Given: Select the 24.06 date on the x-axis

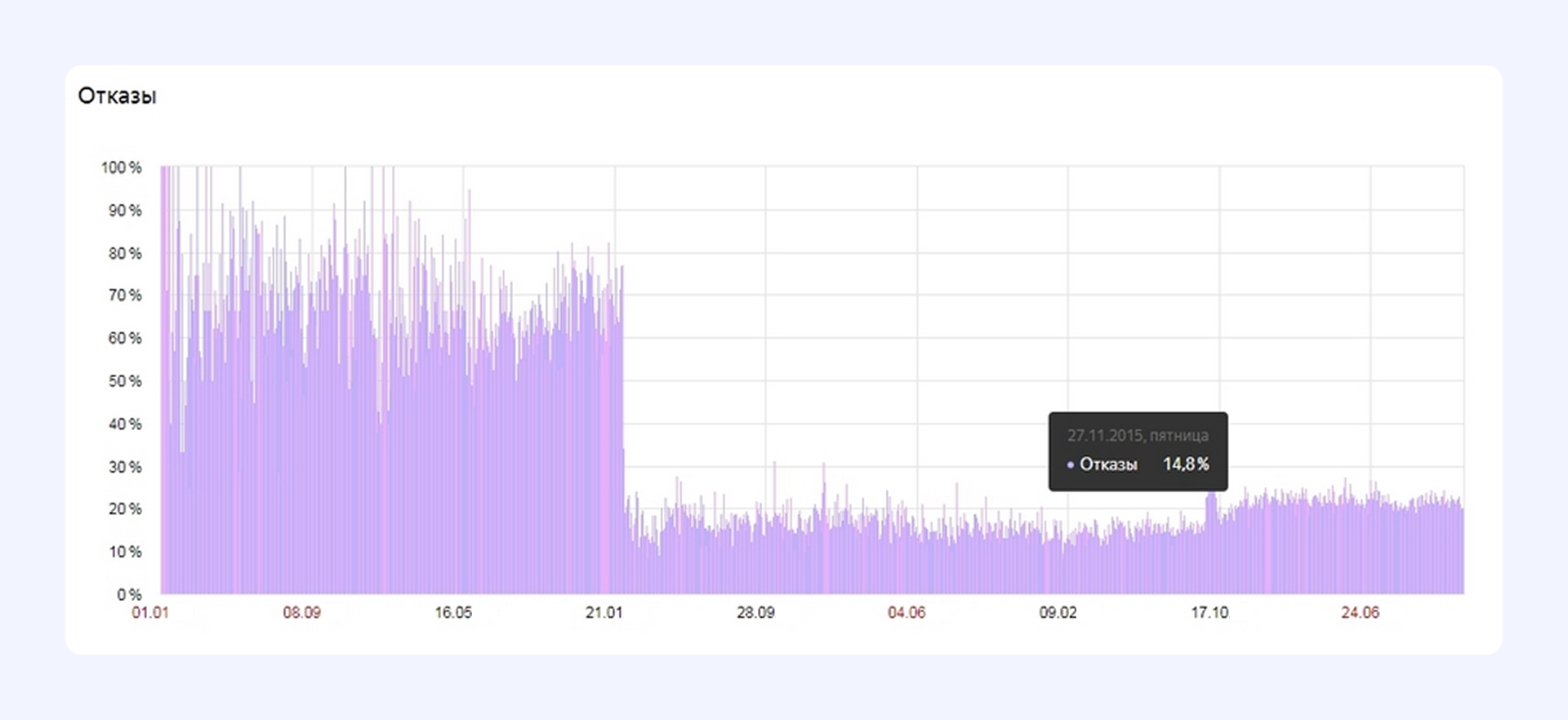Looking at the screenshot, I should 1360,612.
